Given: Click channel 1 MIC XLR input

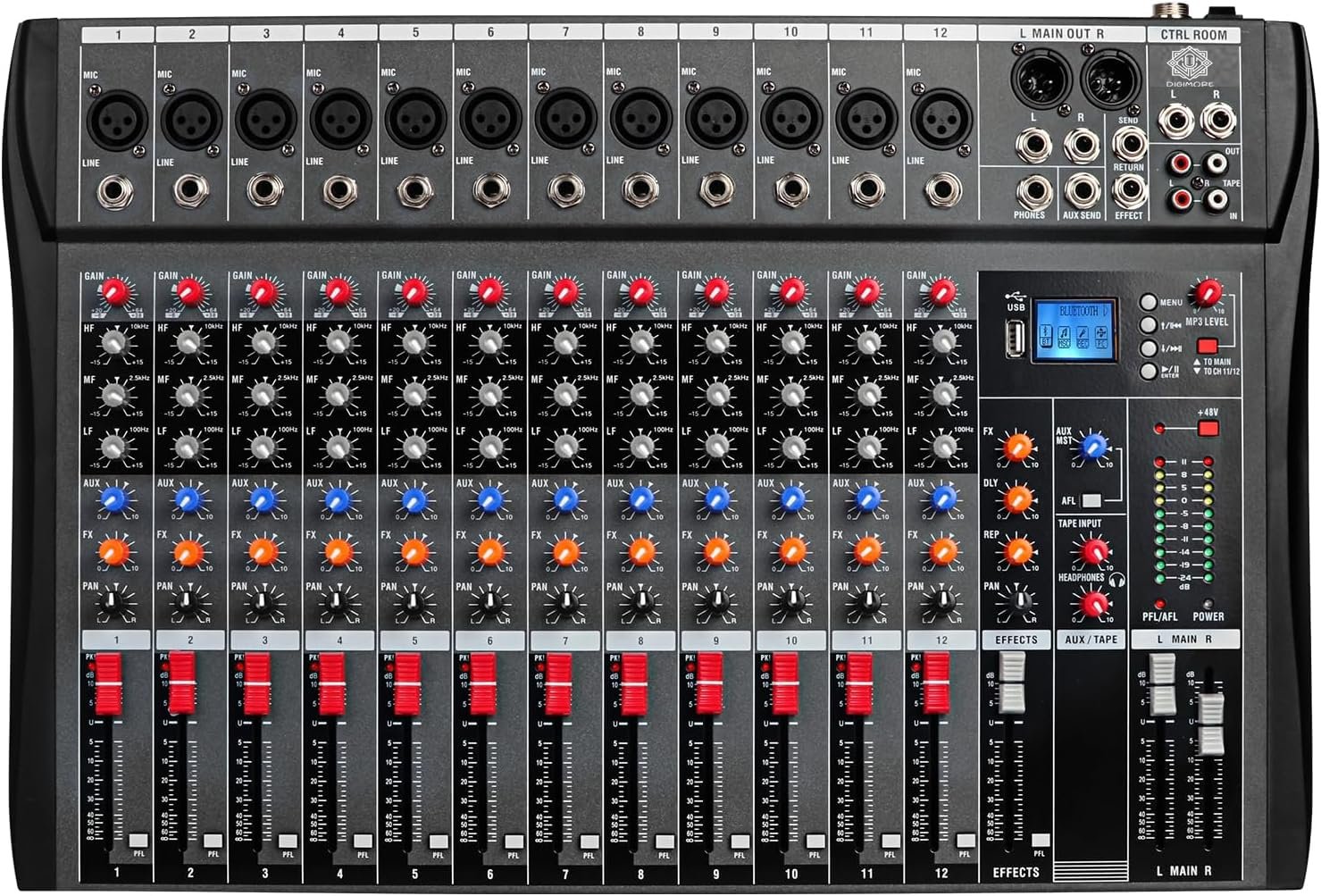Looking at the screenshot, I should coord(115,118).
